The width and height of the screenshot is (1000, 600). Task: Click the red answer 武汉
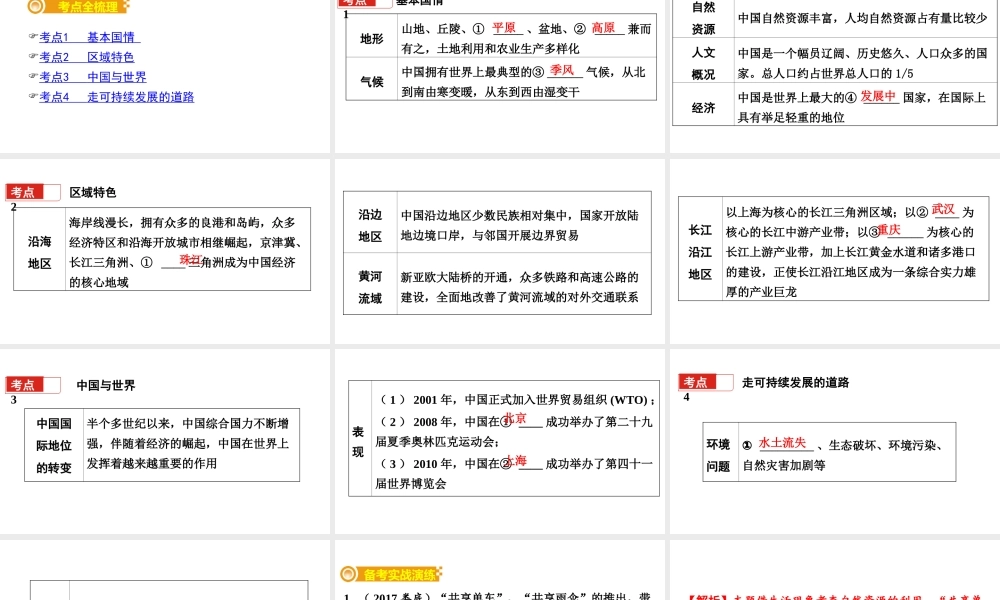943,209
